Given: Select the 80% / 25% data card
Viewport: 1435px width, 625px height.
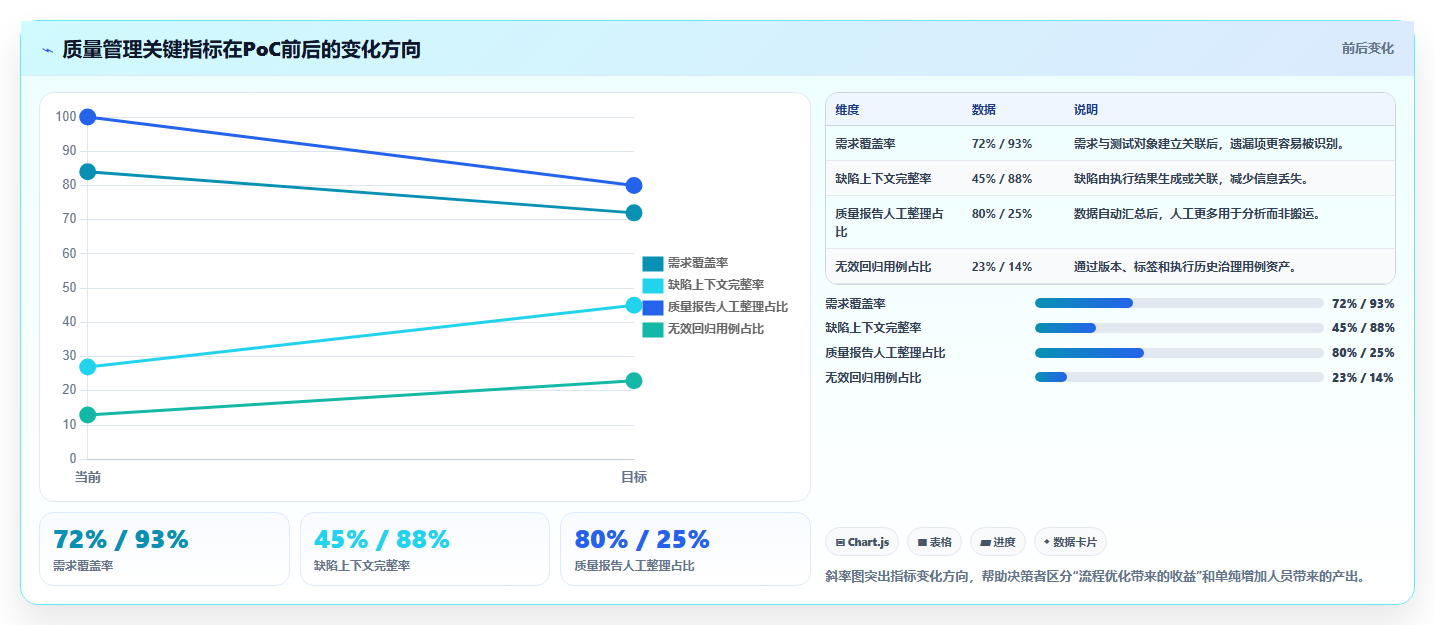Looking at the screenshot, I should (685, 549).
